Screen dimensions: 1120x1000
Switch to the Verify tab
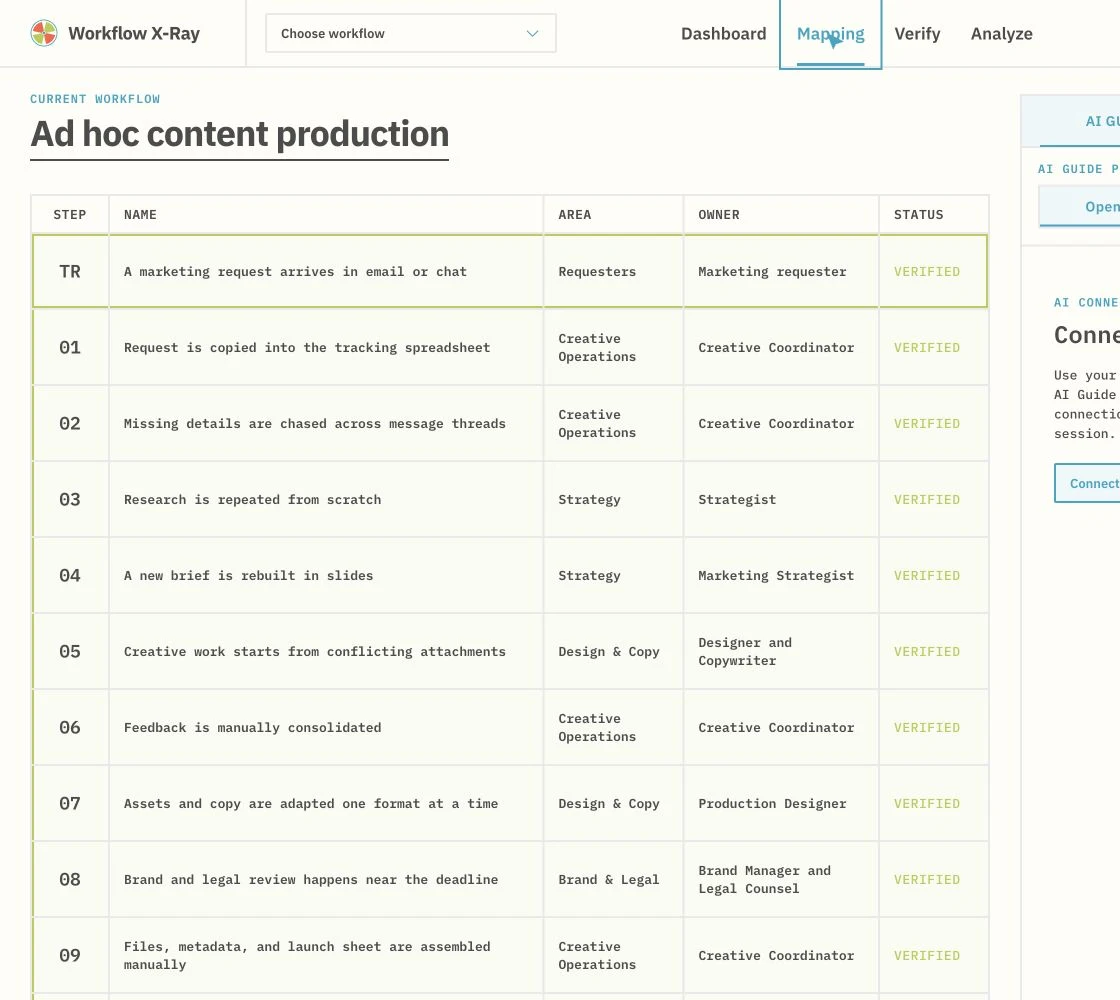coord(917,34)
